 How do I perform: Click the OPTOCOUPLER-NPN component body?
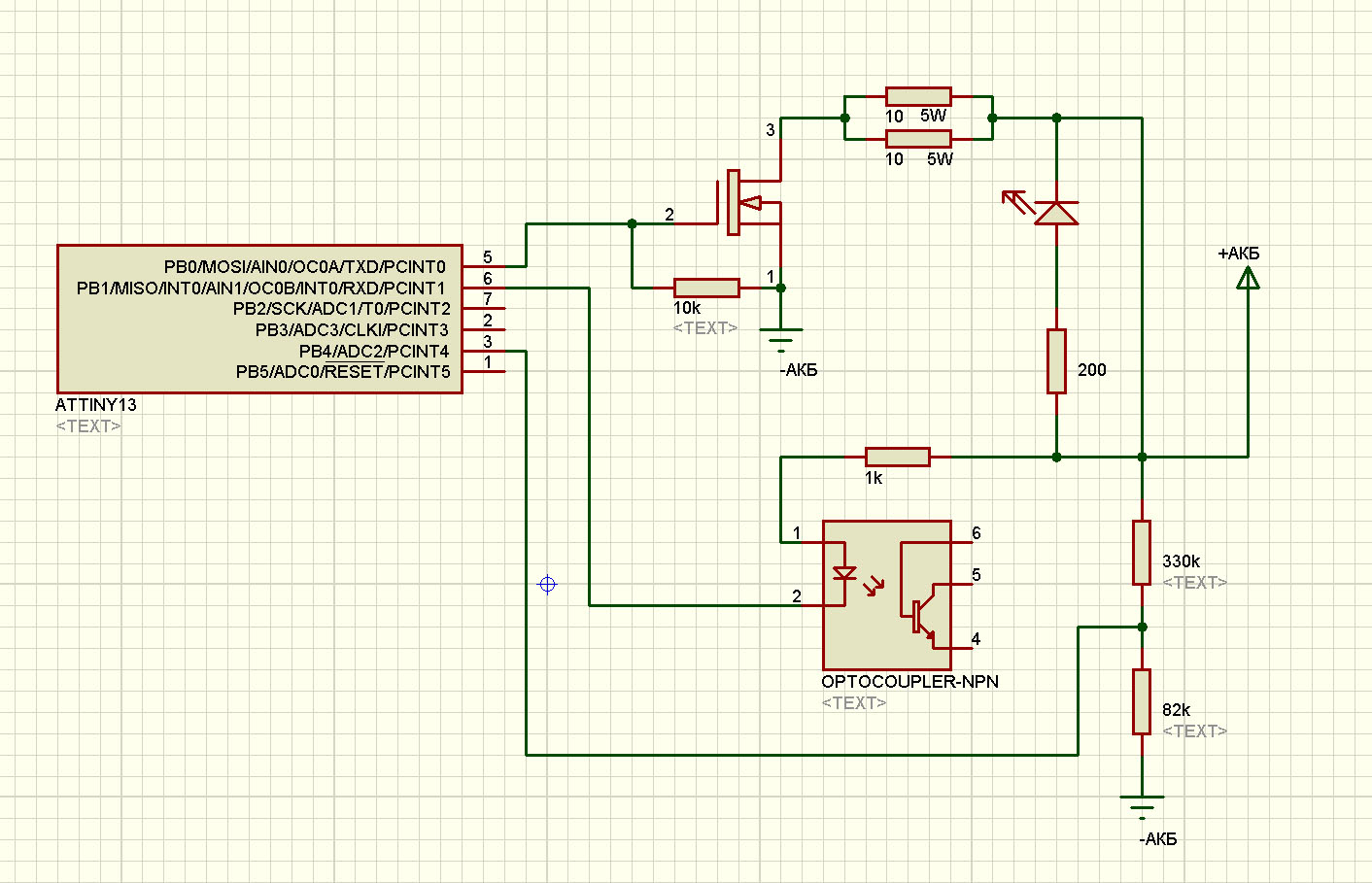pyautogui.click(x=886, y=594)
